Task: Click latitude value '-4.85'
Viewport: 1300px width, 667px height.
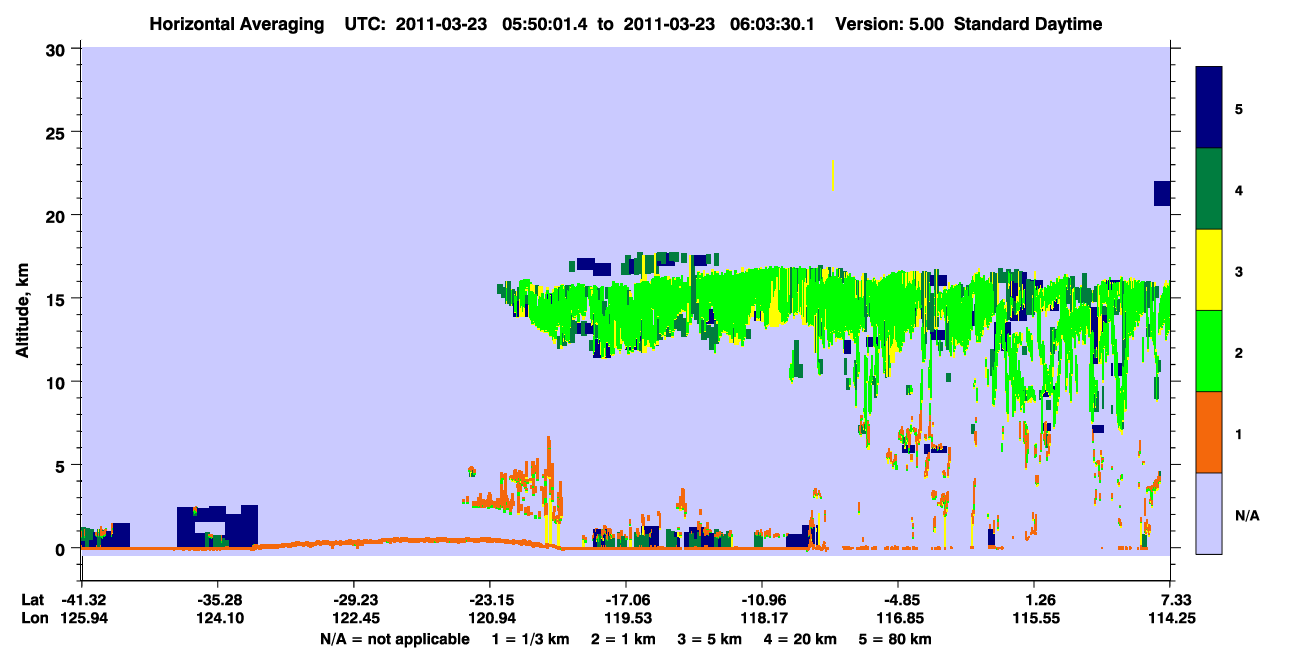Action: coord(898,600)
